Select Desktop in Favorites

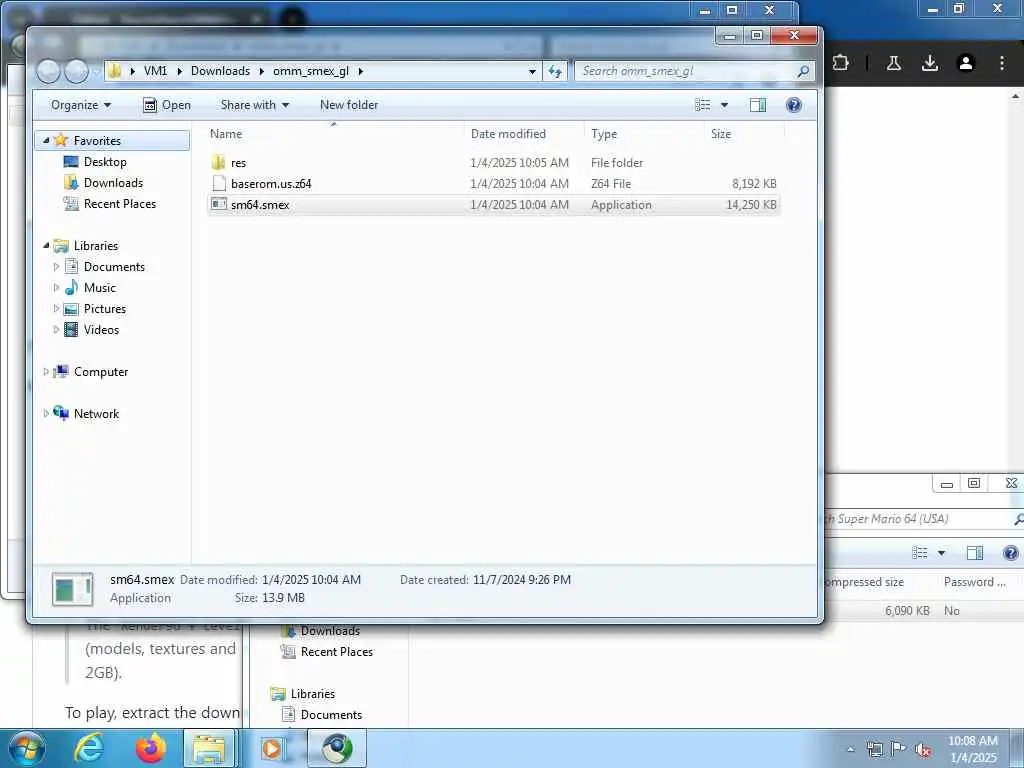[104, 162]
